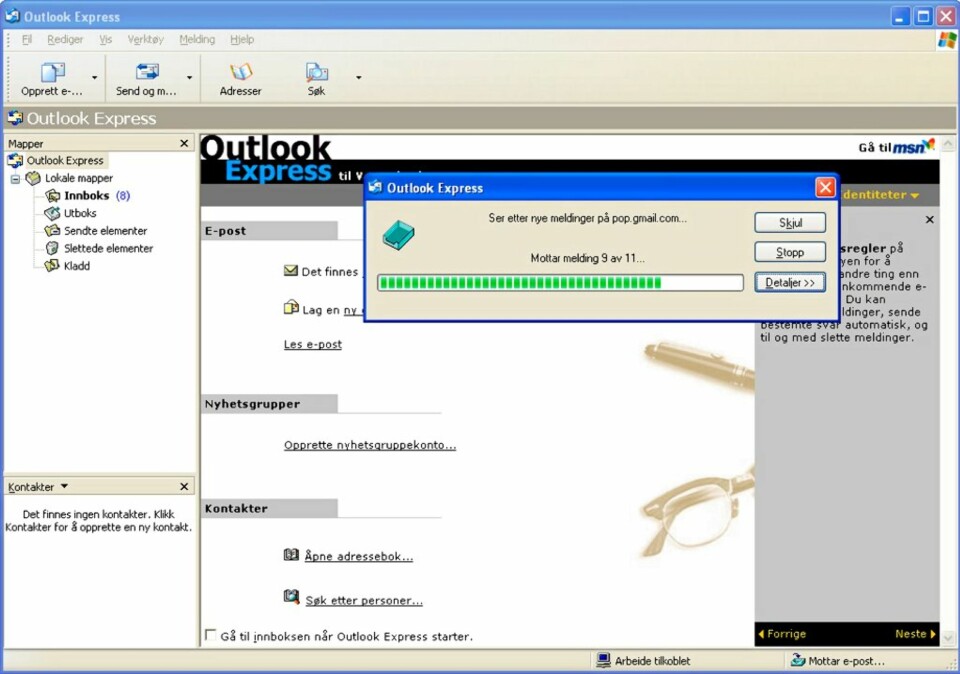Close the Mapper pane
Viewport: 960px width, 674px height.
coord(184,143)
